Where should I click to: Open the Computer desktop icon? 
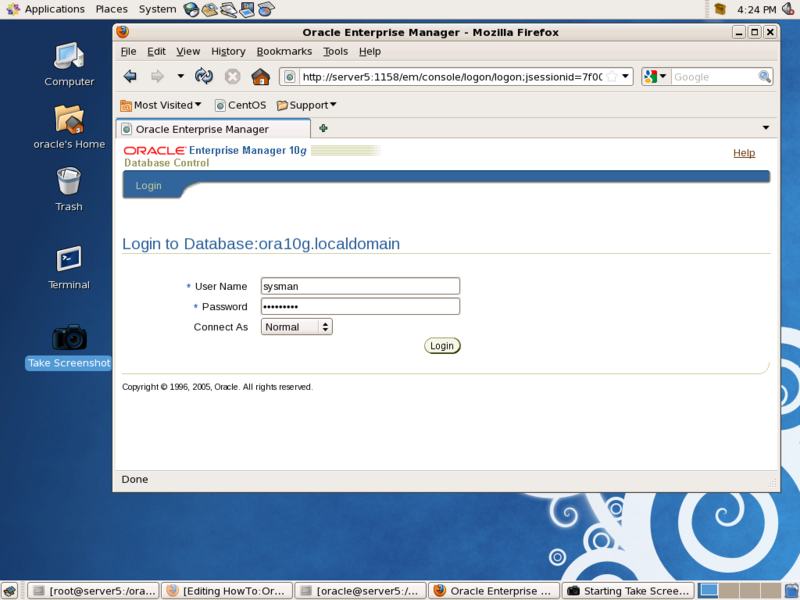[x=69, y=65]
